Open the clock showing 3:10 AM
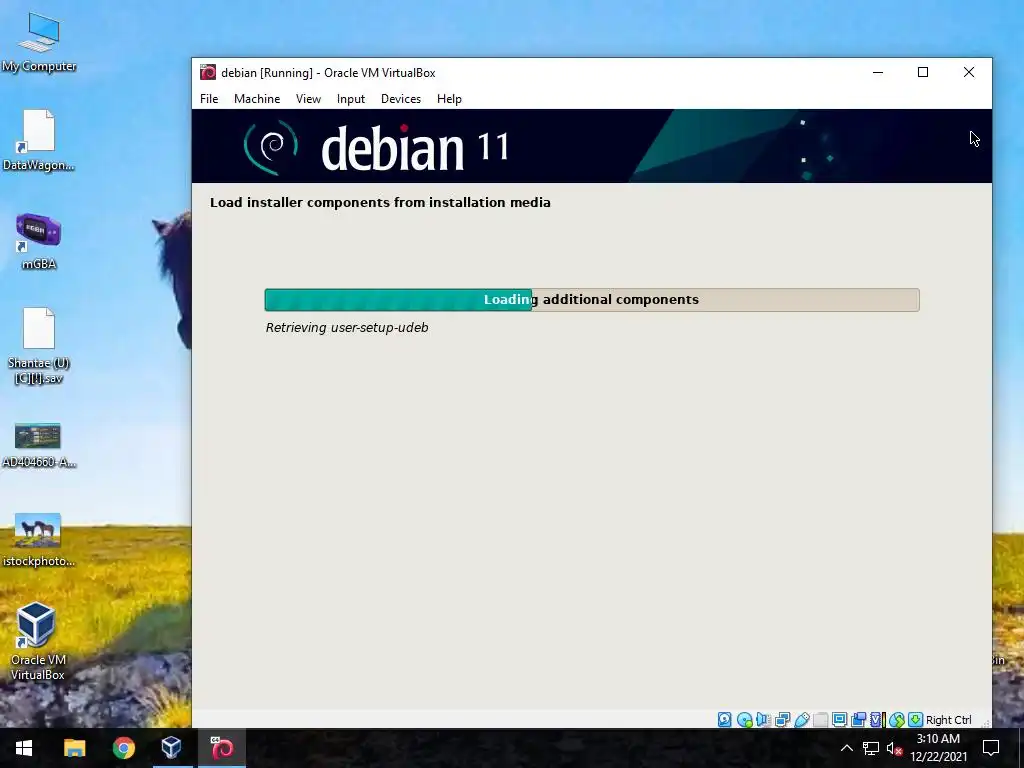Screen dimensions: 1024x768 [938, 748]
